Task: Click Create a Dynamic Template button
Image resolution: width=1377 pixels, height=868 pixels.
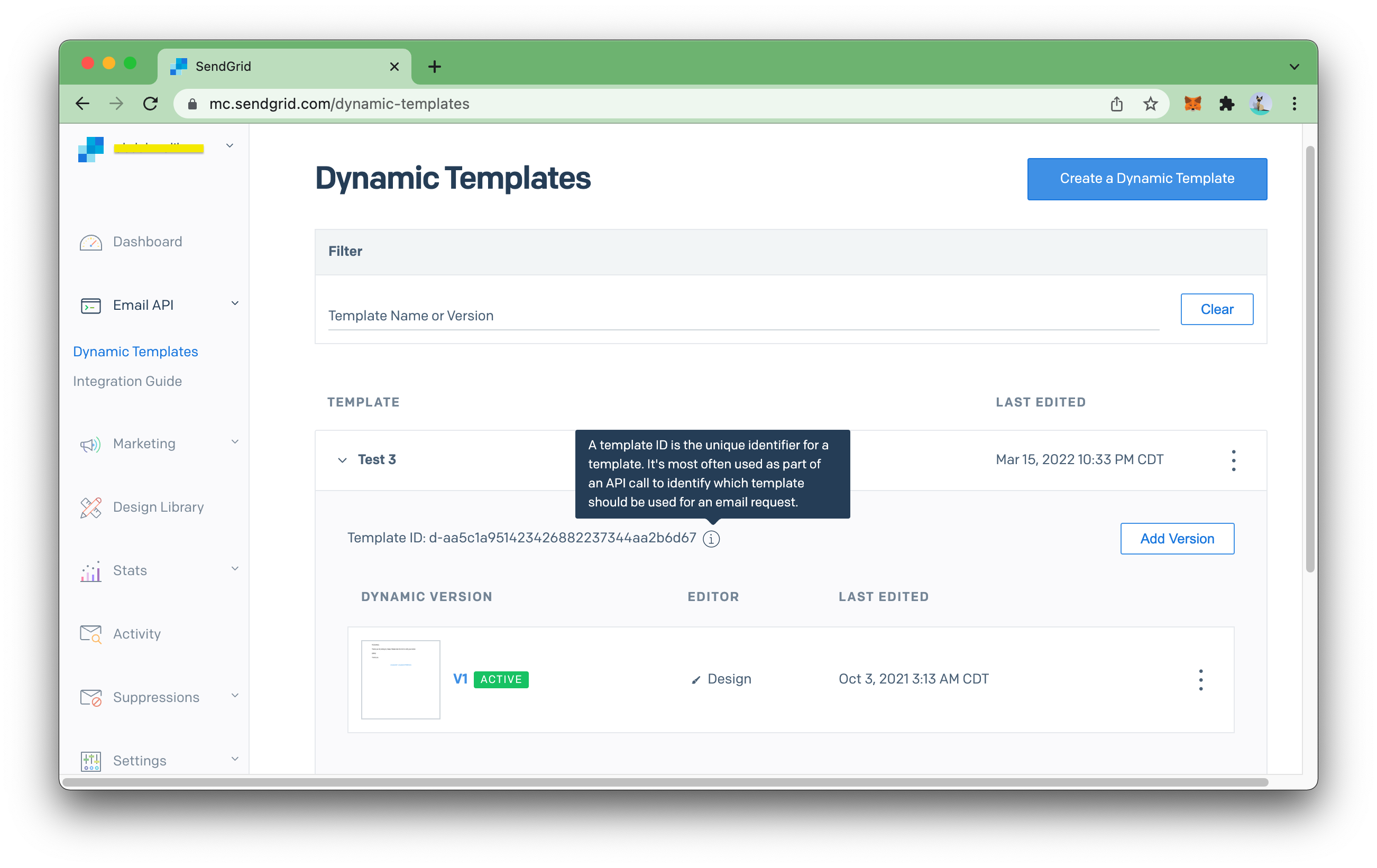Action: (1146, 179)
